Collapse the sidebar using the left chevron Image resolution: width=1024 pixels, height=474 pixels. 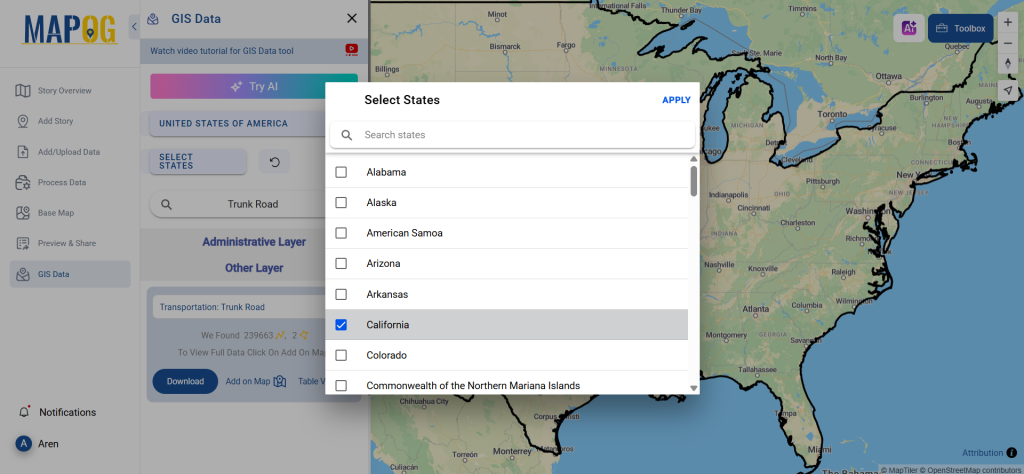134,27
